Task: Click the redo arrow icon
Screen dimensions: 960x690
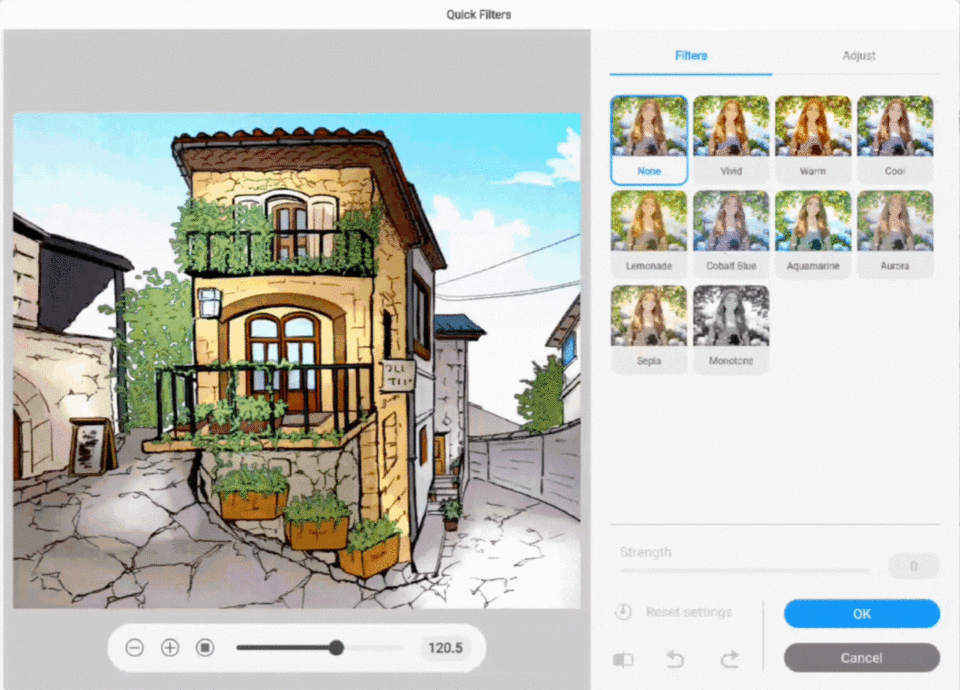Action: (x=730, y=659)
